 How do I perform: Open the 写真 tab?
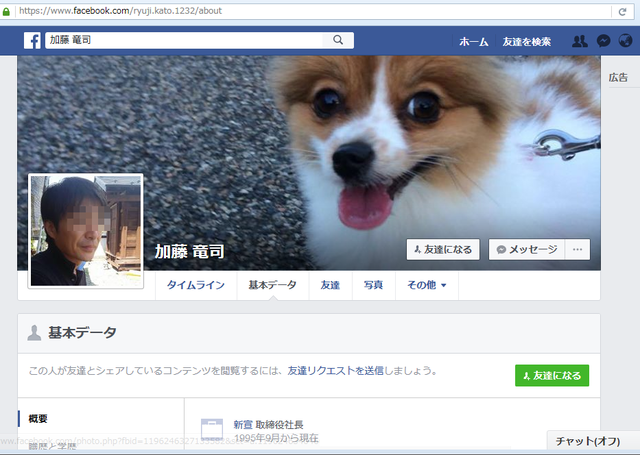click(373, 285)
